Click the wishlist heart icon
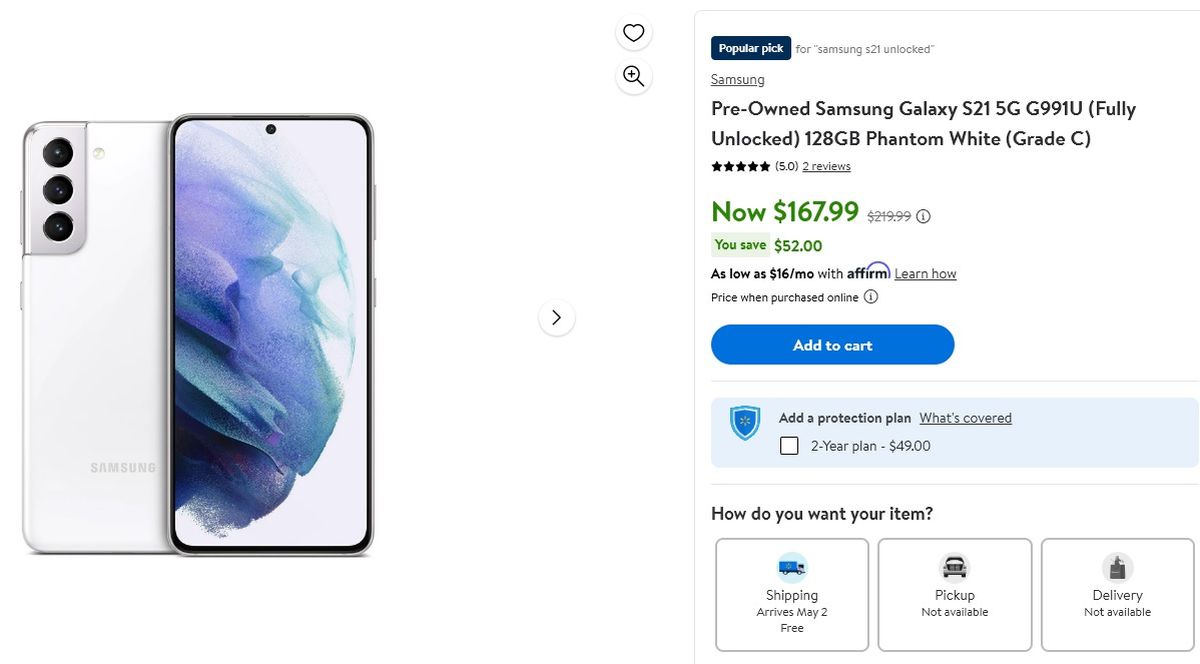 tap(633, 32)
